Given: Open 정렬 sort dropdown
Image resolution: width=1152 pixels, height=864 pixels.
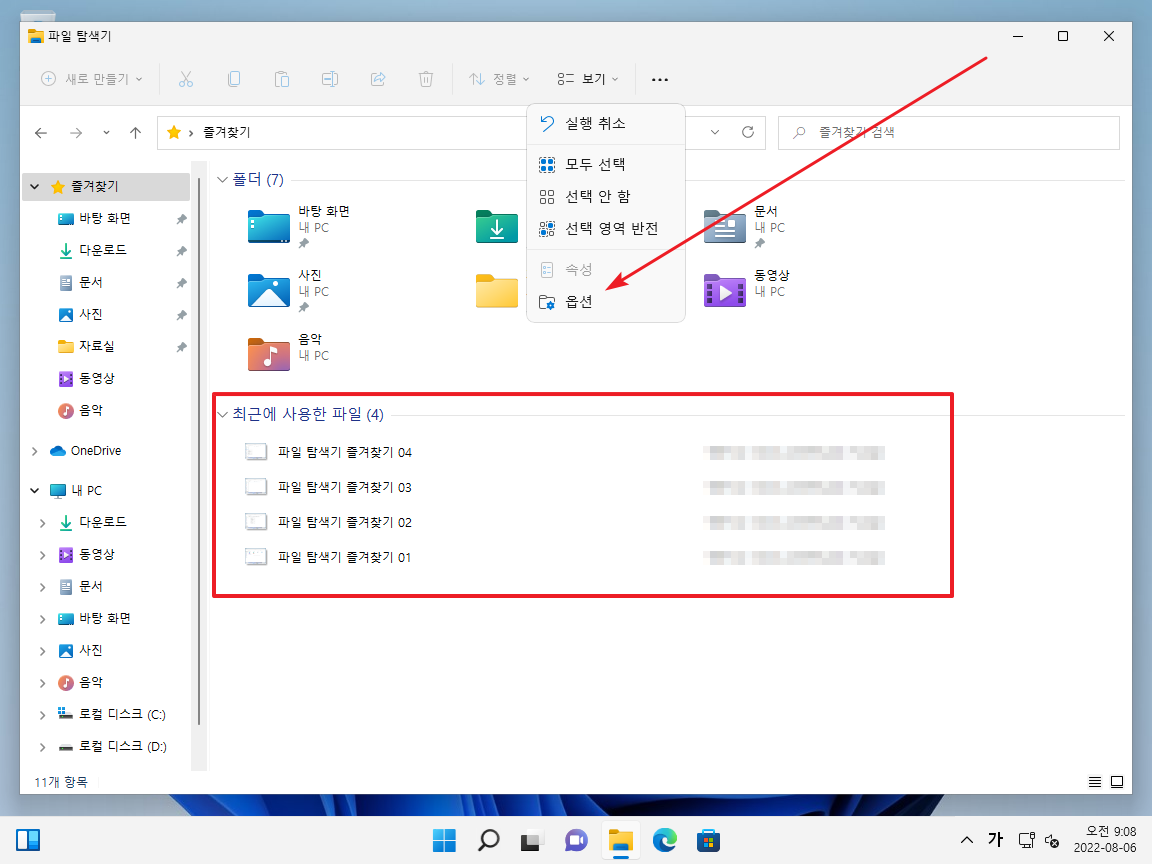Looking at the screenshot, I should click(x=499, y=79).
